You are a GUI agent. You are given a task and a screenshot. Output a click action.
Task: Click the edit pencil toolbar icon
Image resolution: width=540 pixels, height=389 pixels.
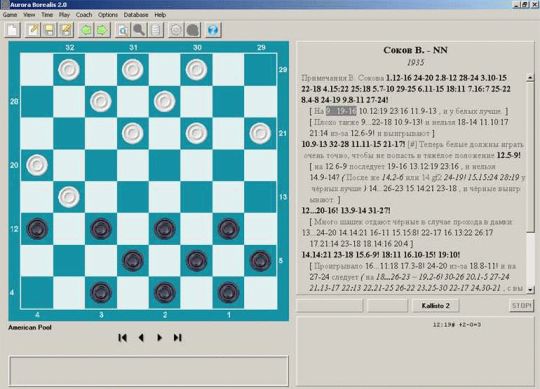33,30
